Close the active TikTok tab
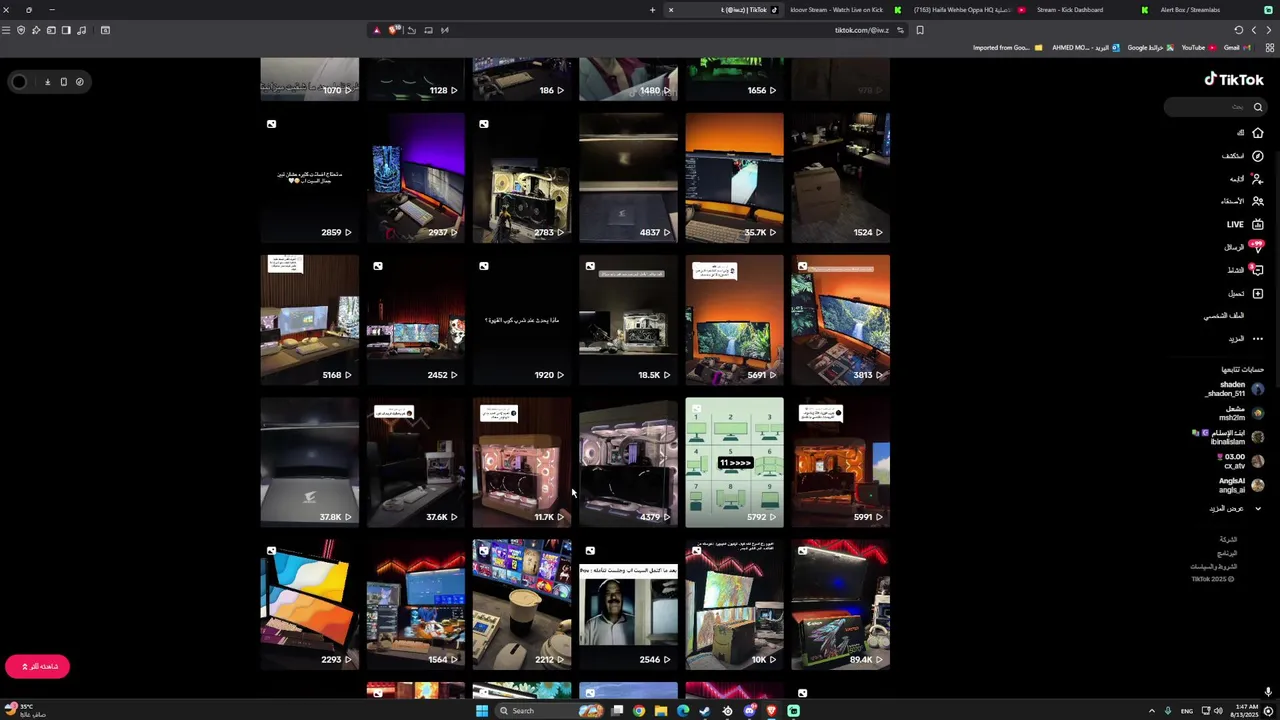This screenshot has width=1280, height=720. pyautogui.click(x=671, y=10)
